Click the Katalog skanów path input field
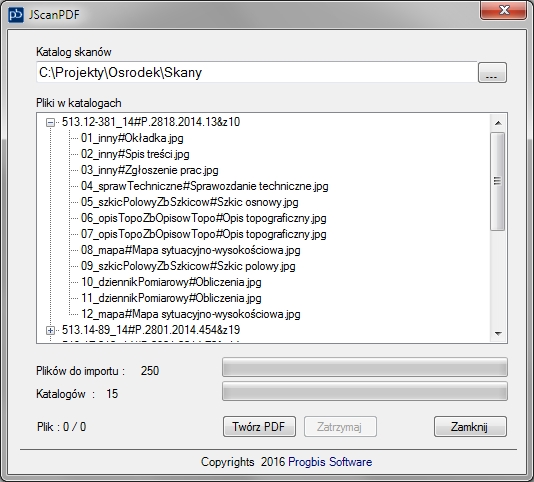 tap(256, 72)
